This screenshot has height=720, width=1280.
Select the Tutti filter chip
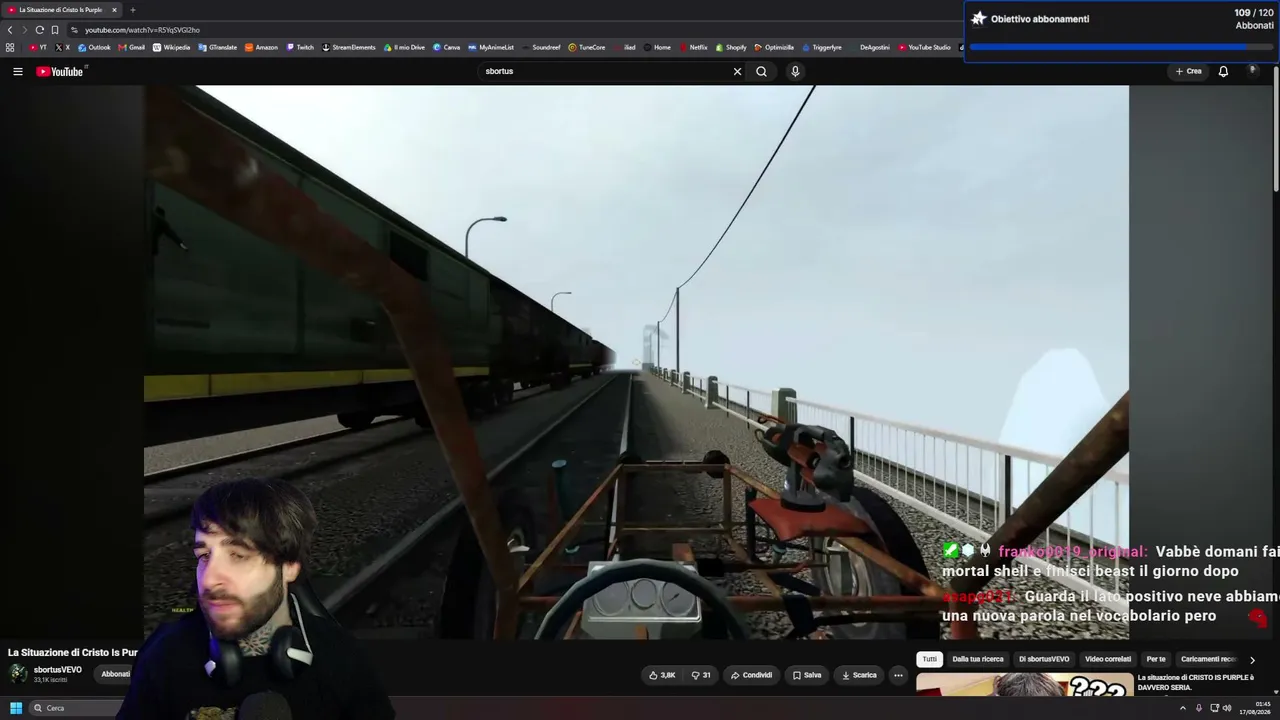point(929,659)
